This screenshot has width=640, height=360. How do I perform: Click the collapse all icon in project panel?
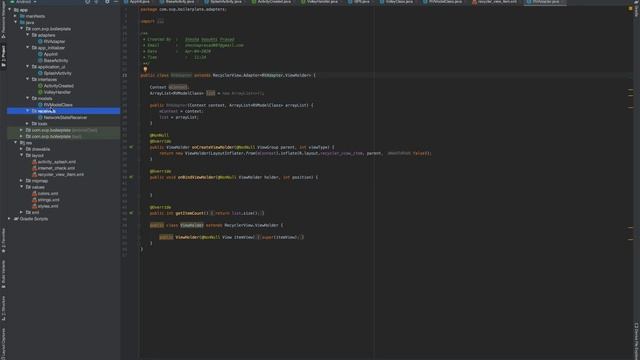(x=97, y=2)
